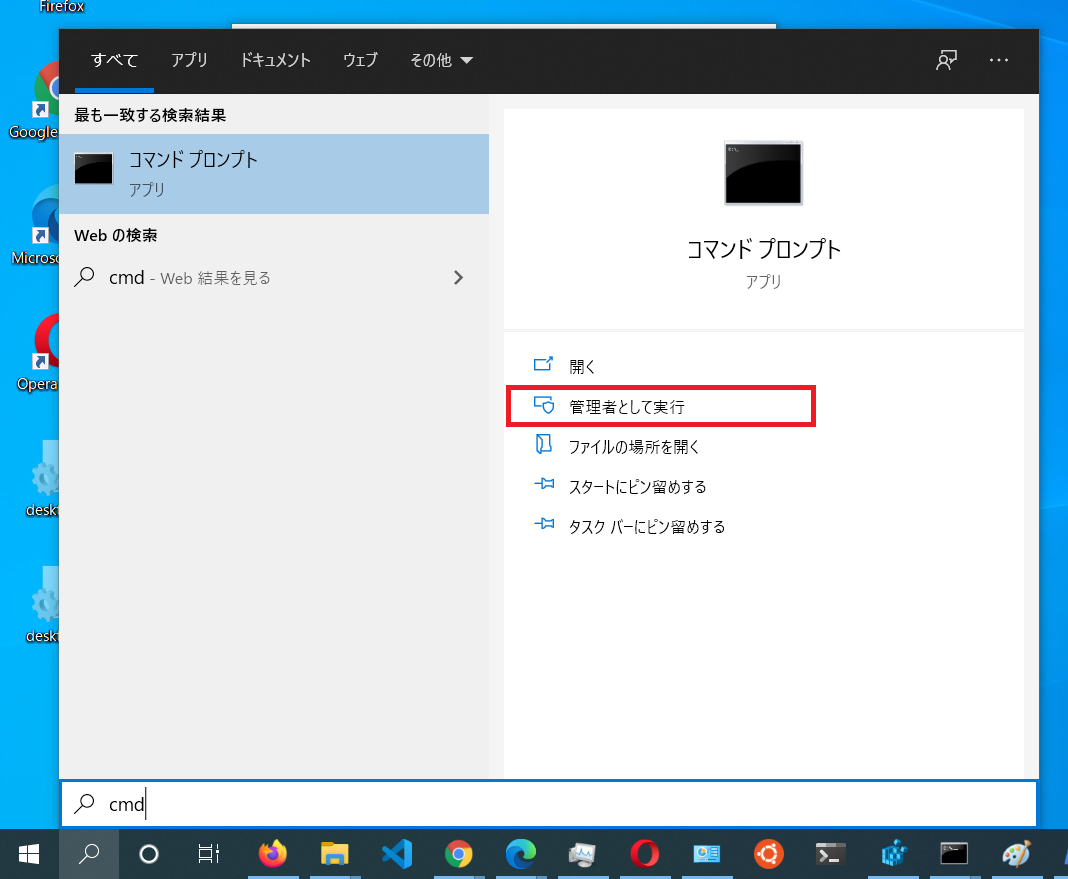Click the pin icon beside スタートにピン留めする
1068x879 pixels.
coord(544,484)
